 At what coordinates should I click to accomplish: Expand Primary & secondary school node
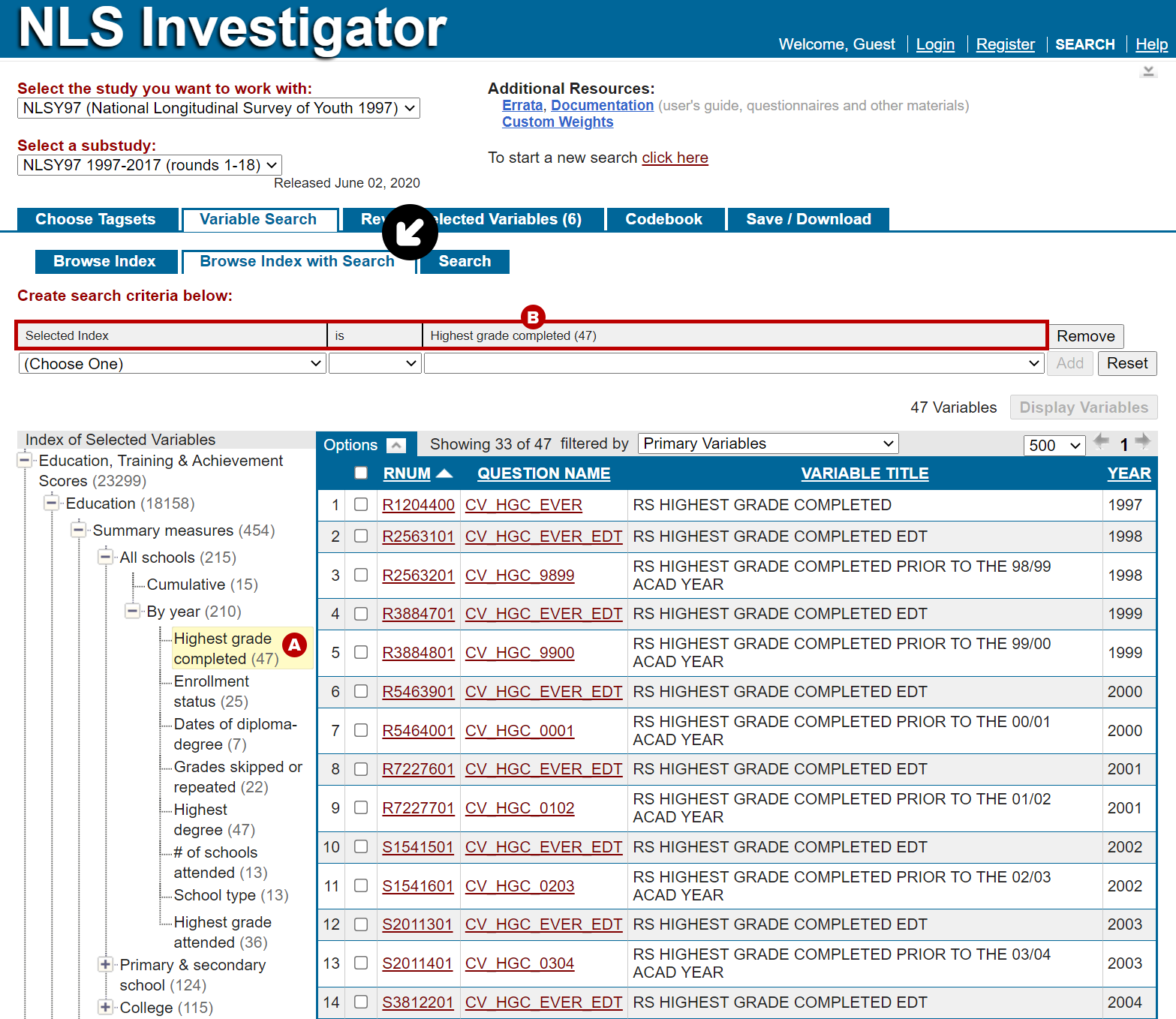coord(106,964)
